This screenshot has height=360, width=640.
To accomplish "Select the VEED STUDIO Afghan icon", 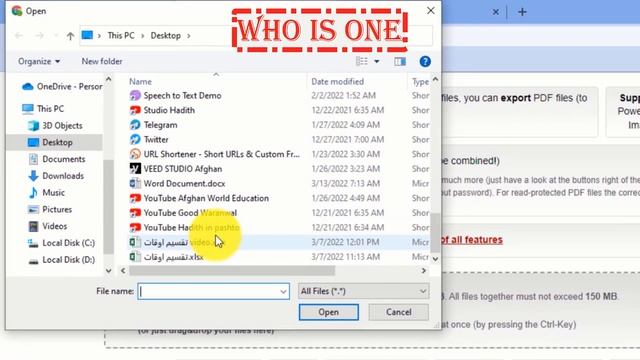I will [135, 169].
